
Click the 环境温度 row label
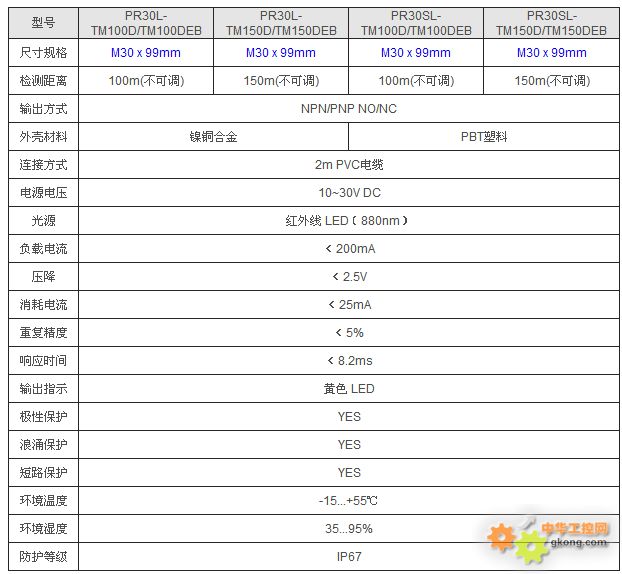[43, 501]
